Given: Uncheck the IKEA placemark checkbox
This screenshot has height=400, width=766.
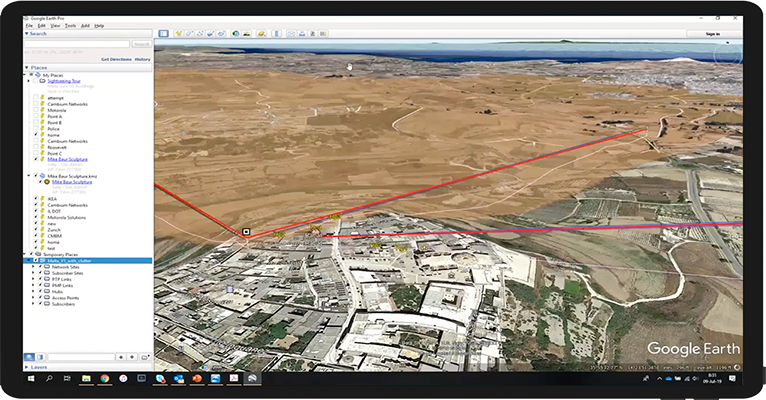Looking at the screenshot, I should click(x=36, y=199).
